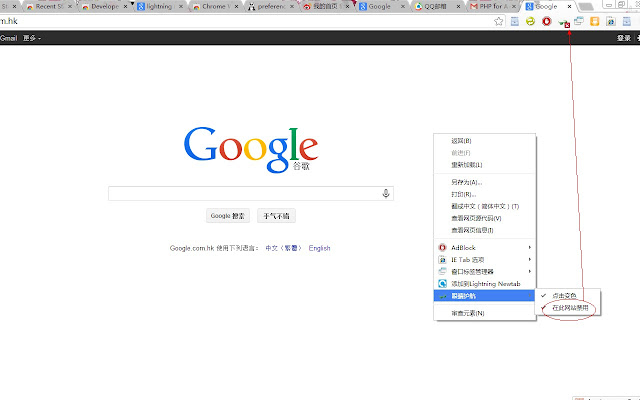Close the active Google tab
The height and width of the screenshot is (400, 640).
[569, 7]
